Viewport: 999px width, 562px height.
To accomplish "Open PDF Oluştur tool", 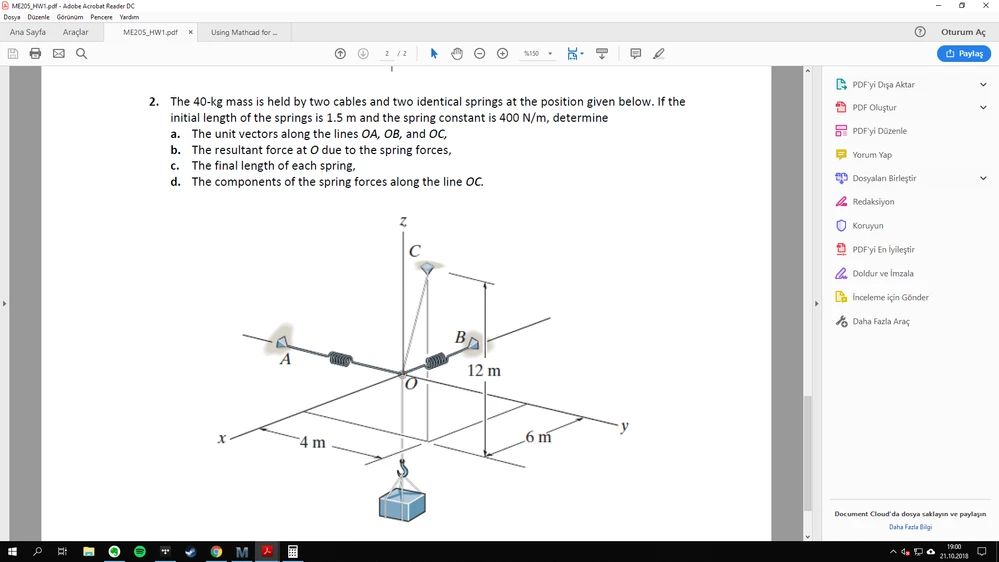I will [873, 107].
